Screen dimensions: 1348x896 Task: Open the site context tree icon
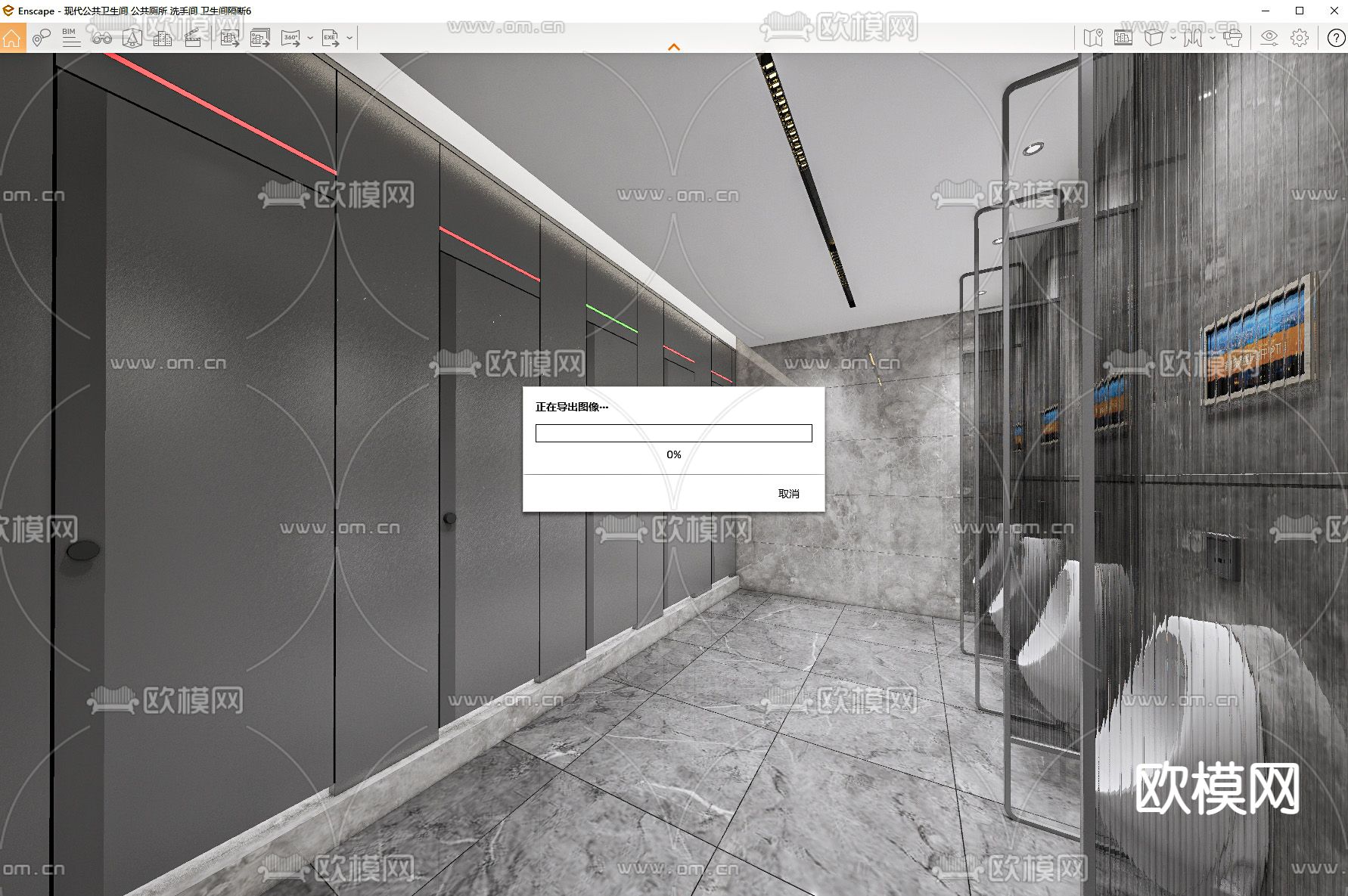pos(132,37)
